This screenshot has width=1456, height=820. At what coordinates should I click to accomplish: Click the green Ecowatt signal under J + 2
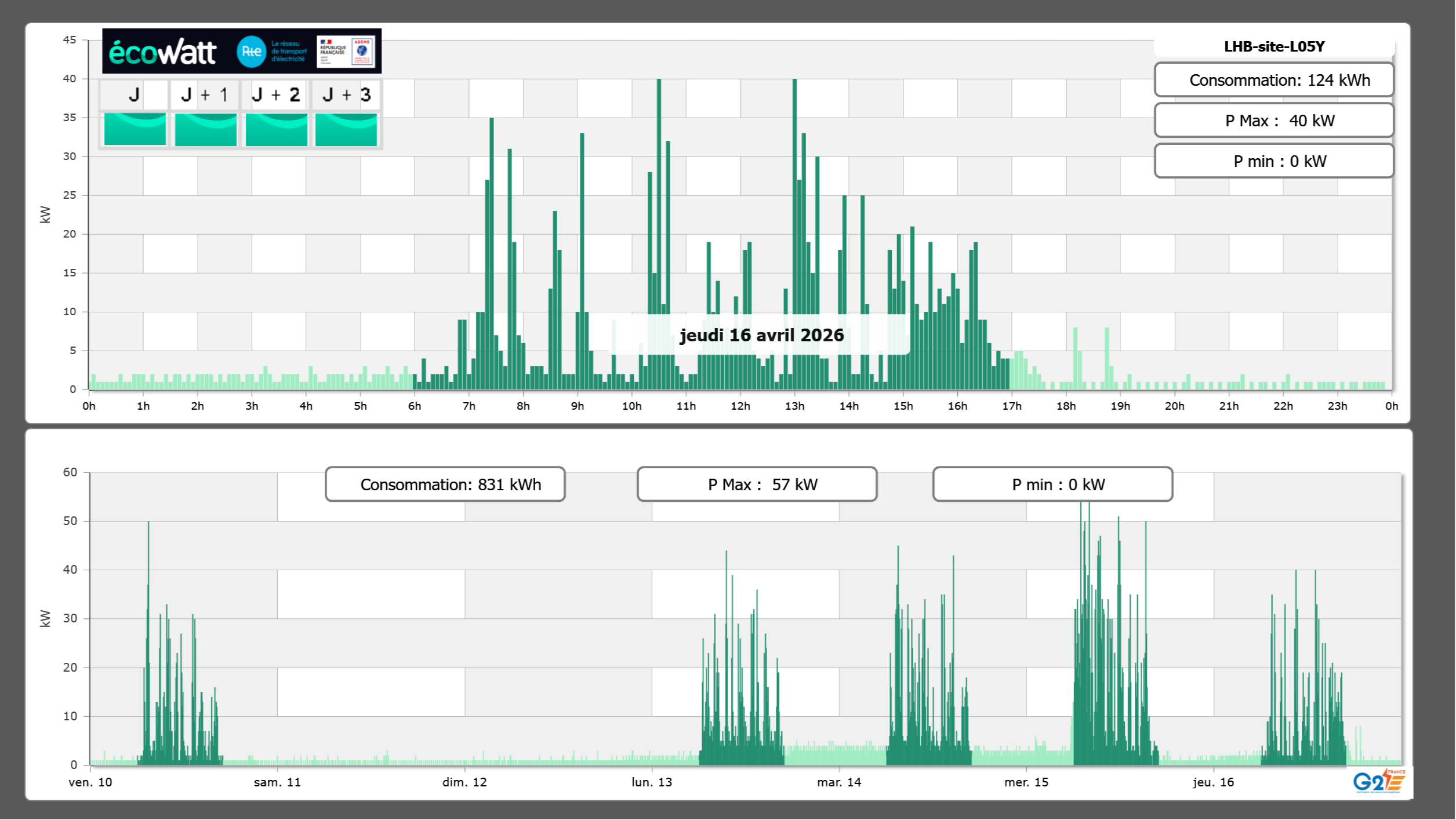point(277,129)
